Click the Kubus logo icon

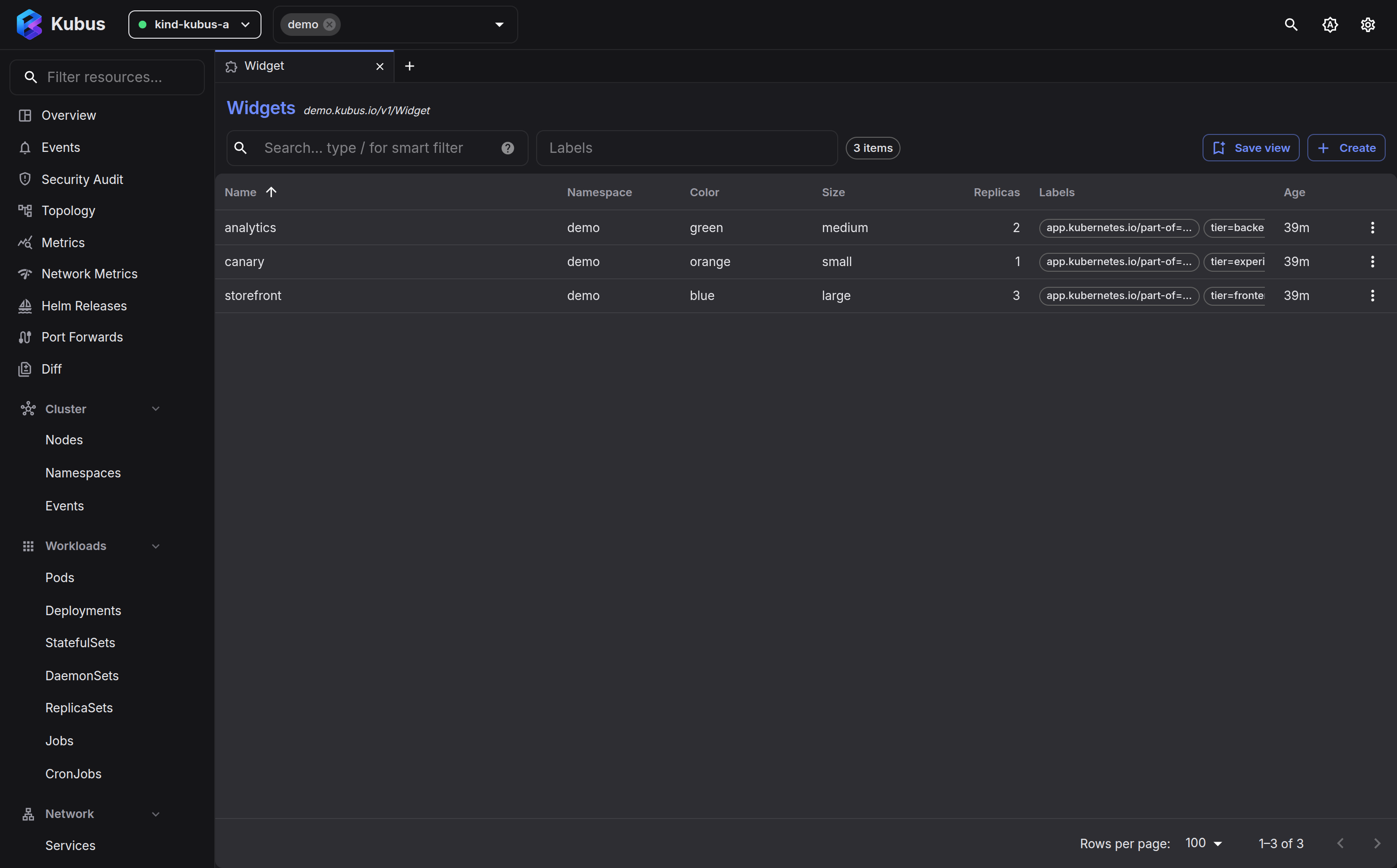[29, 24]
